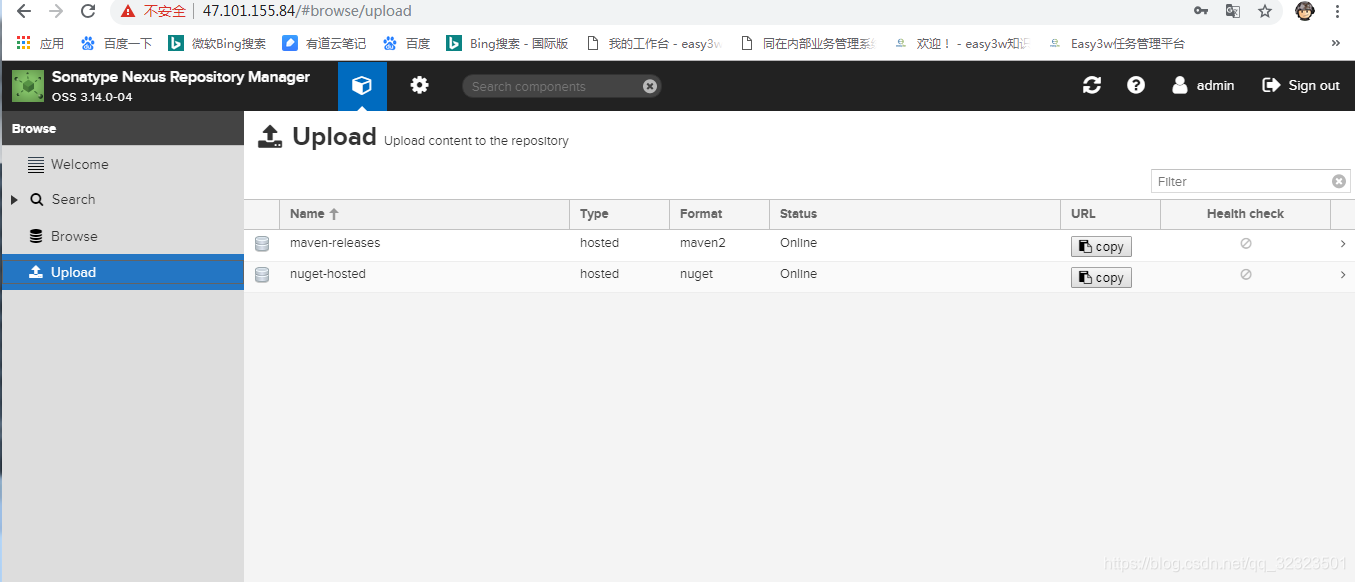
Task: Open the 有道云笔记 bookmark
Action: pyautogui.click(x=325, y=43)
